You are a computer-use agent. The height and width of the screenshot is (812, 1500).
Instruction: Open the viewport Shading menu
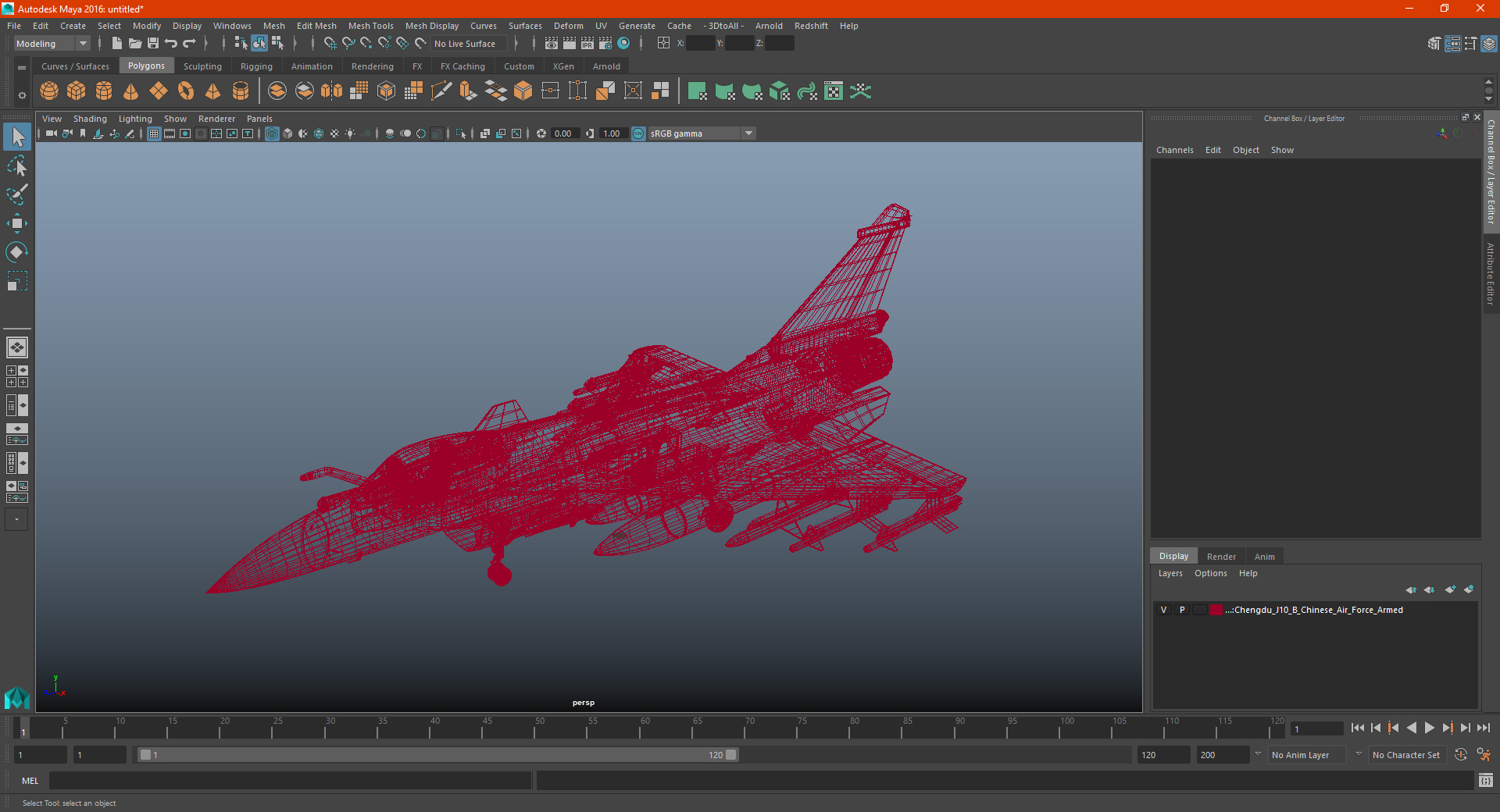click(x=90, y=119)
